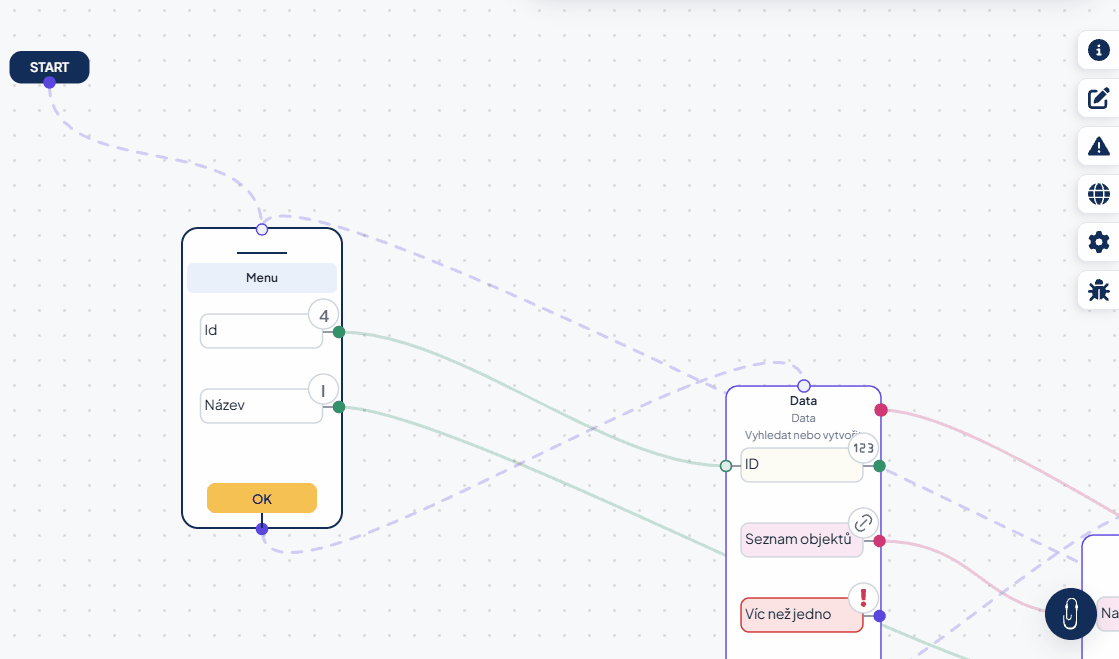Click the Id field in Menu node

pos(261,331)
